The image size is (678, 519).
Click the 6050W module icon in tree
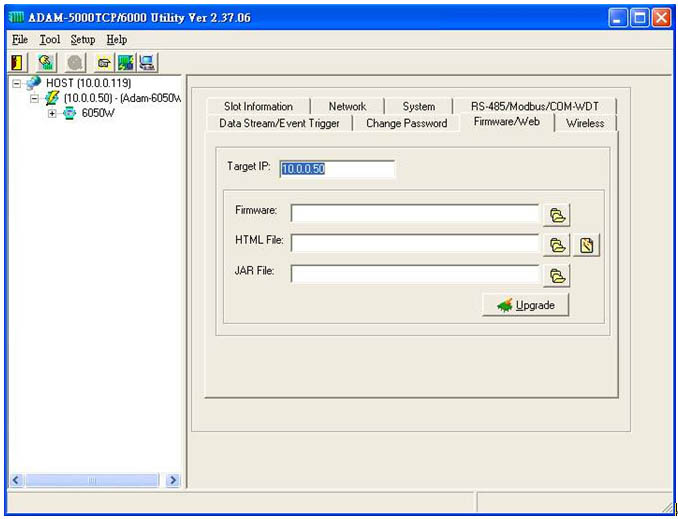click(69, 114)
